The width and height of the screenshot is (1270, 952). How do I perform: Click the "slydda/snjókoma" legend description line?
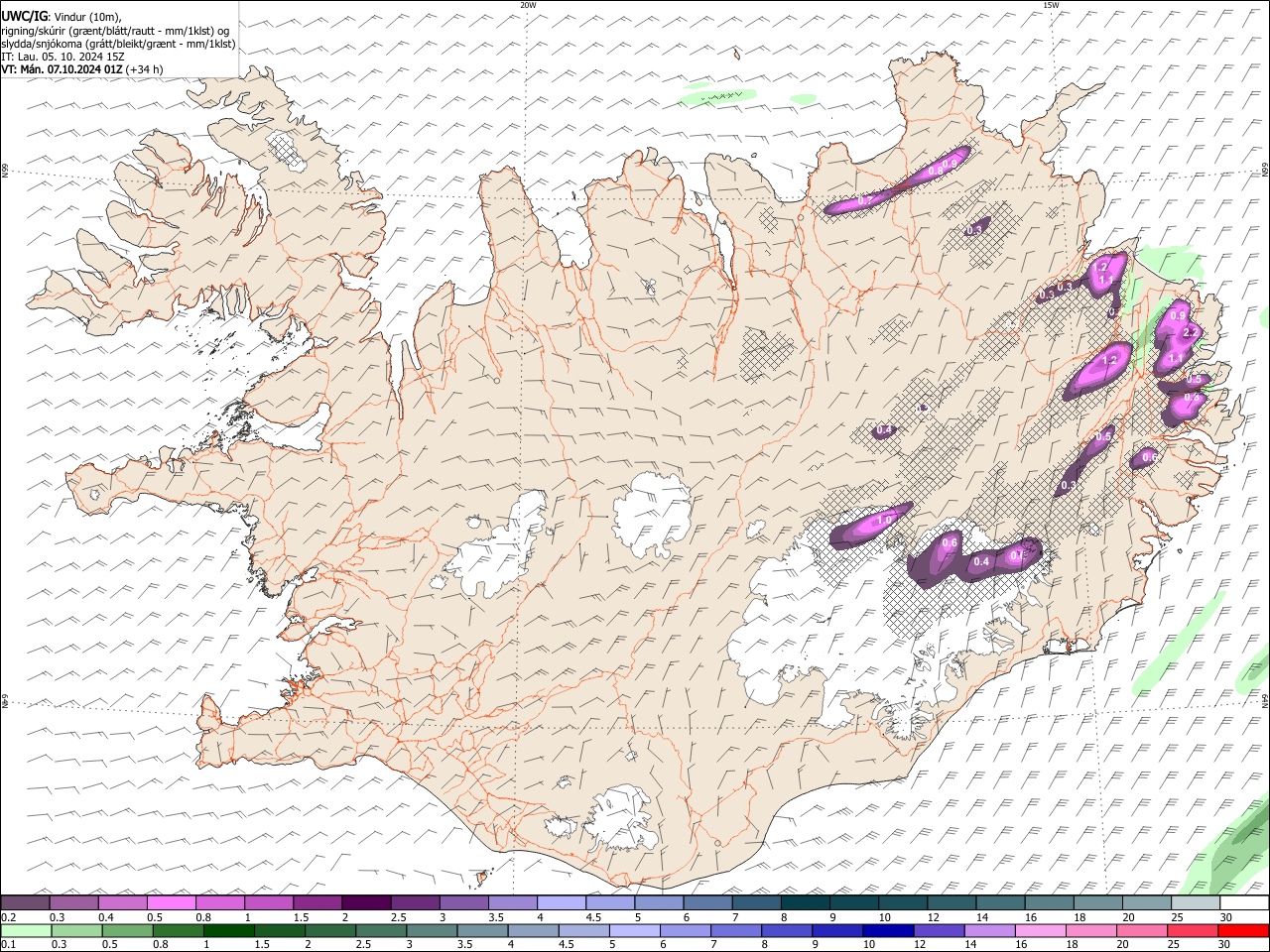click(x=118, y=44)
